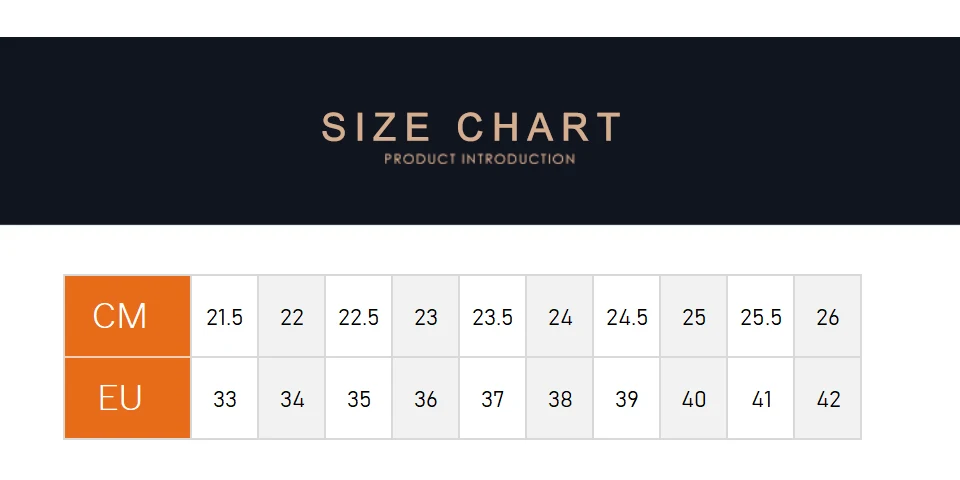Choose EU size 36 cell

(x=426, y=399)
